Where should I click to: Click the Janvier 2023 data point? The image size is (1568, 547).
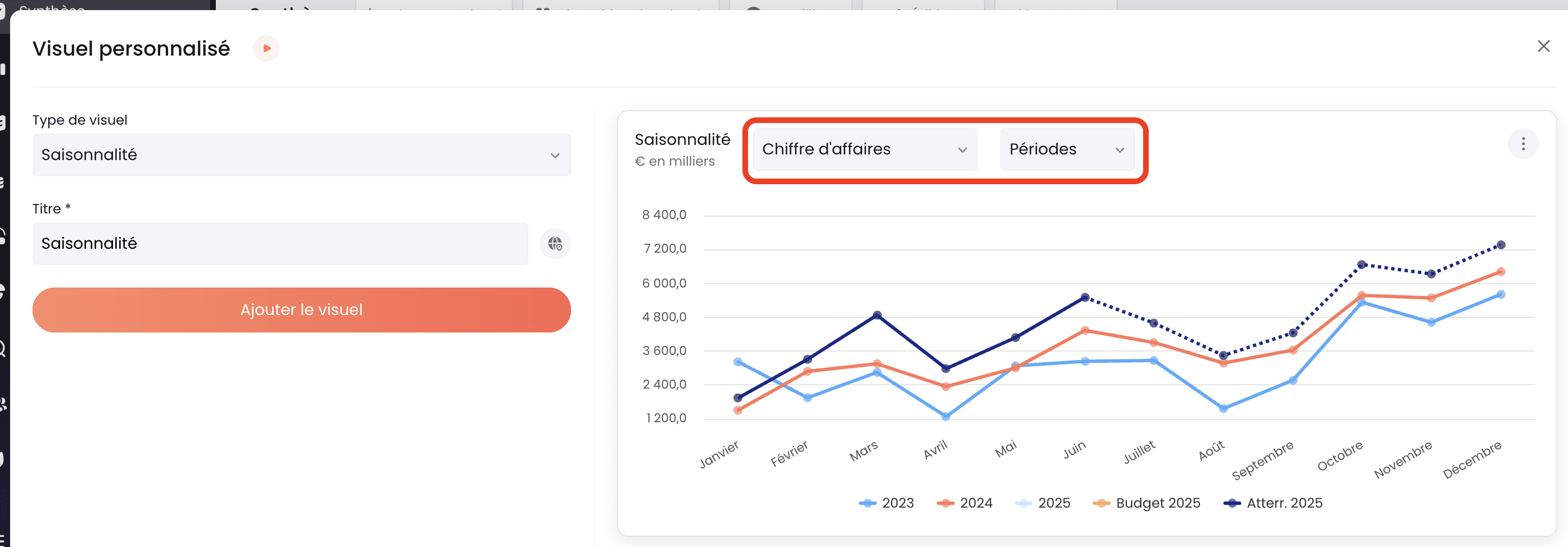738,362
